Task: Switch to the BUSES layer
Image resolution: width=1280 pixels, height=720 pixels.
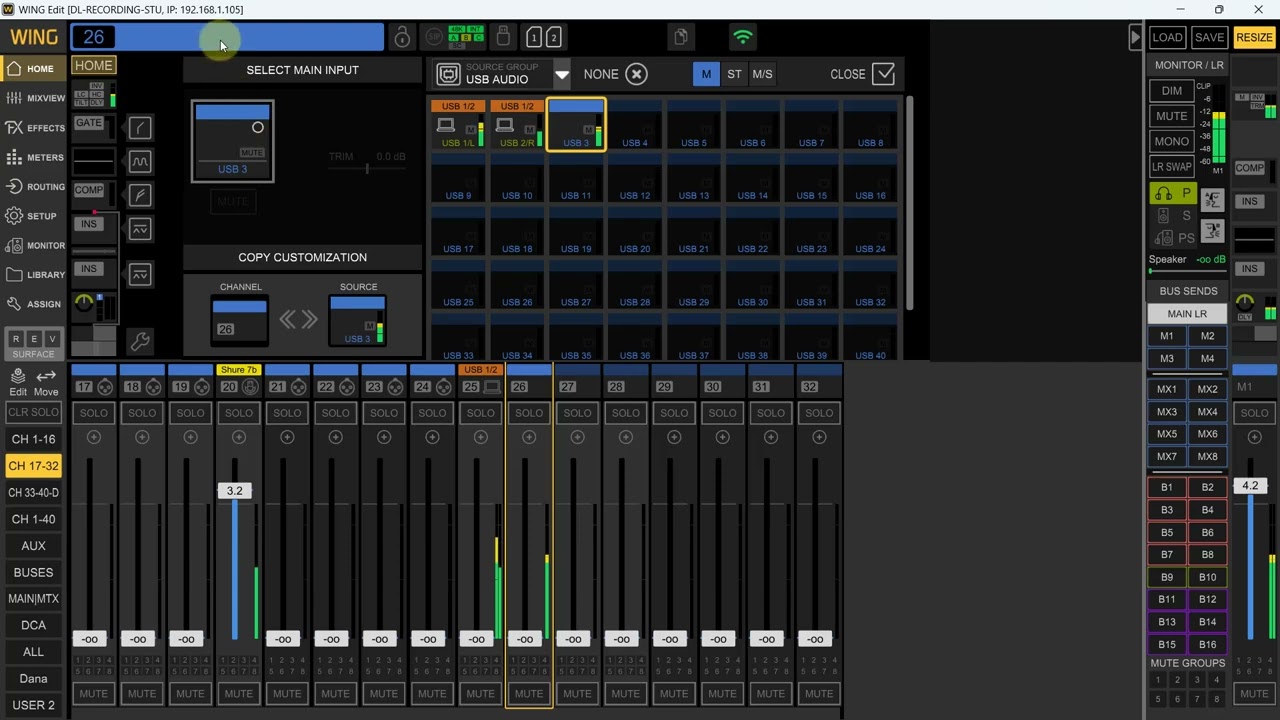Action: tap(33, 572)
